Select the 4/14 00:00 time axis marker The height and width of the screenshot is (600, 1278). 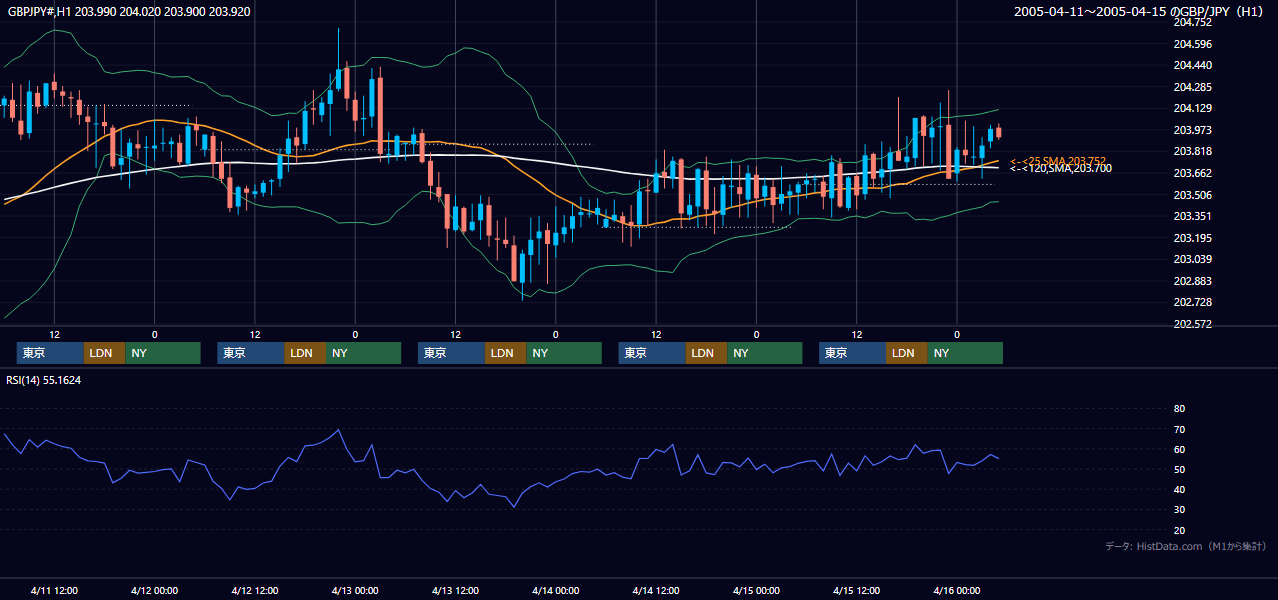tap(556, 590)
